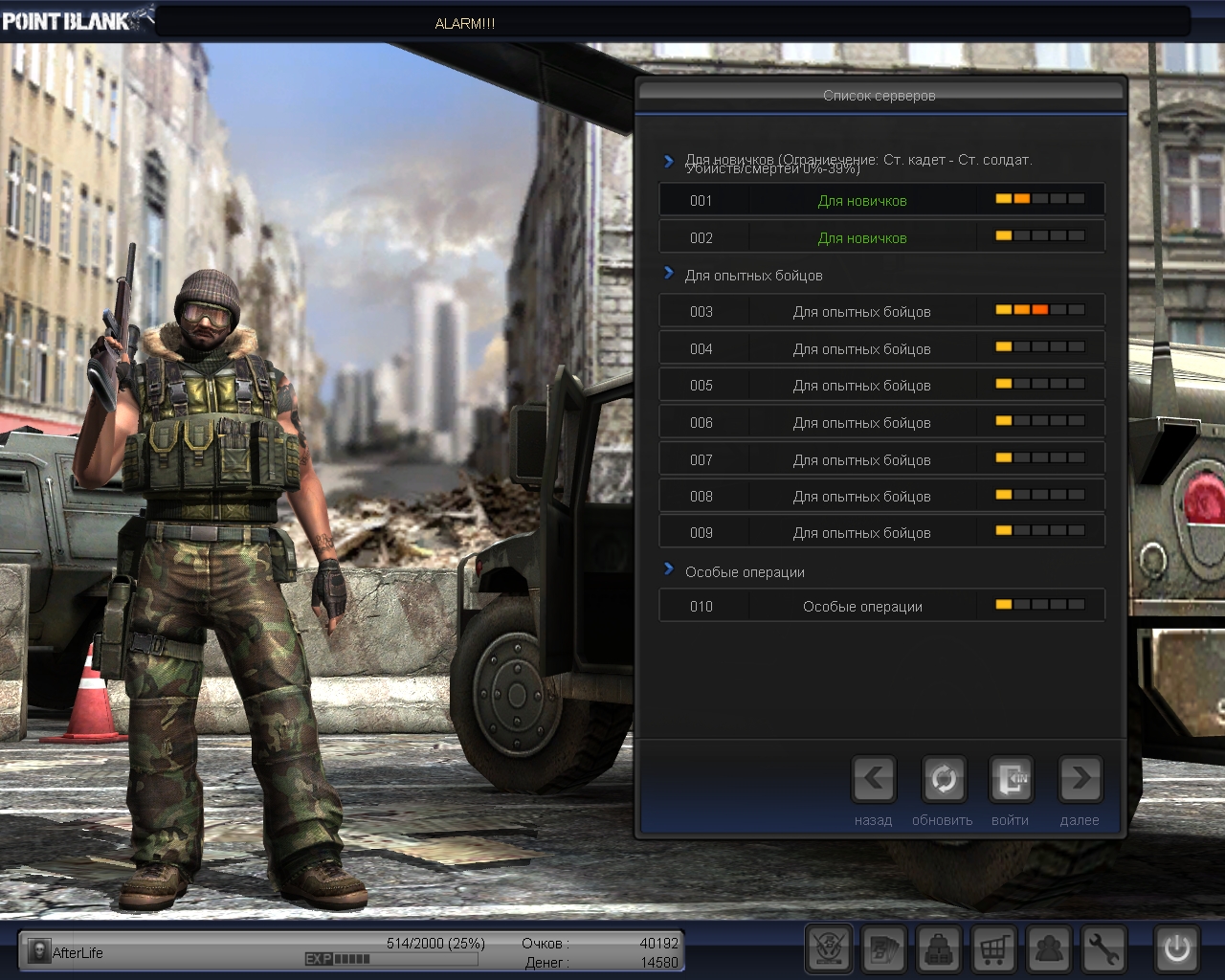The height and width of the screenshot is (980, 1225).
Task: Click the Очков value 40192
Action: (x=658, y=944)
